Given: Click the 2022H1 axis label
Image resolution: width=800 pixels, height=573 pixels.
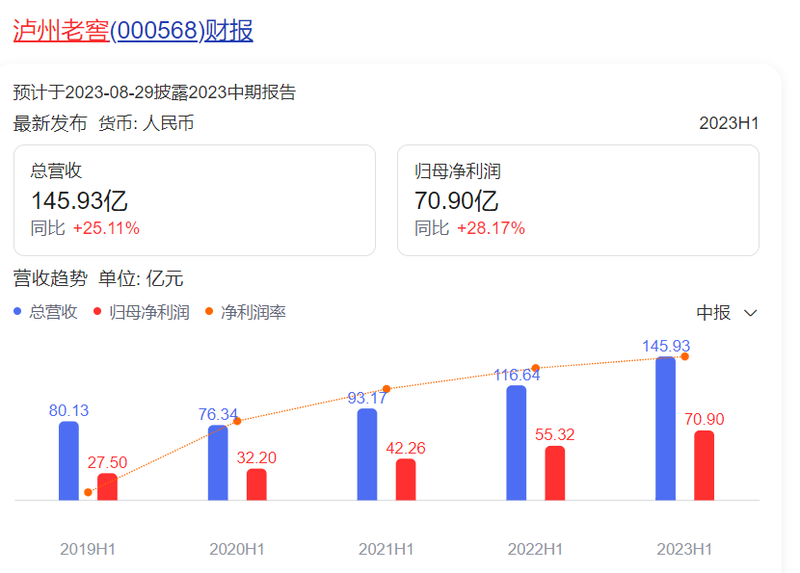Looking at the screenshot, I should tap(535, 549).
